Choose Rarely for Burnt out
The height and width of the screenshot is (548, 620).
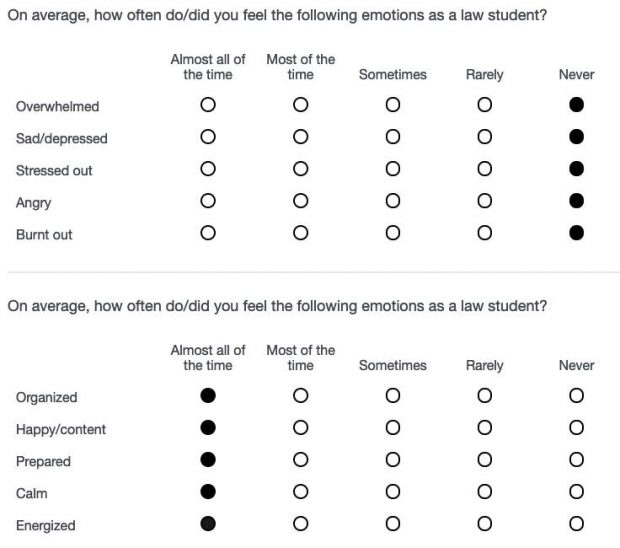click(x=484, y=233)
